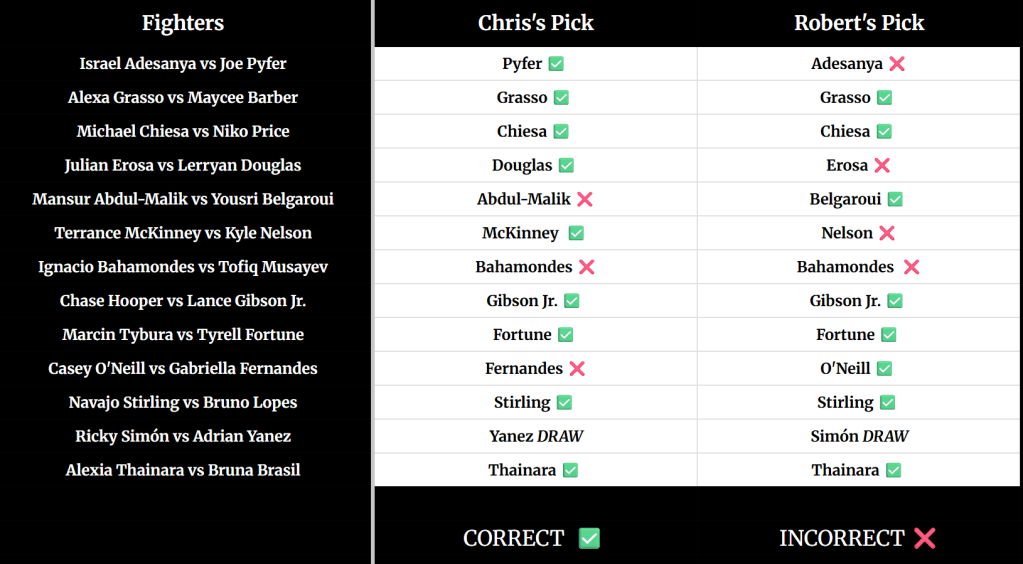
Task: Select the Alexia Thainara vs Bruna Brasil row
Action: pos(183,470)
